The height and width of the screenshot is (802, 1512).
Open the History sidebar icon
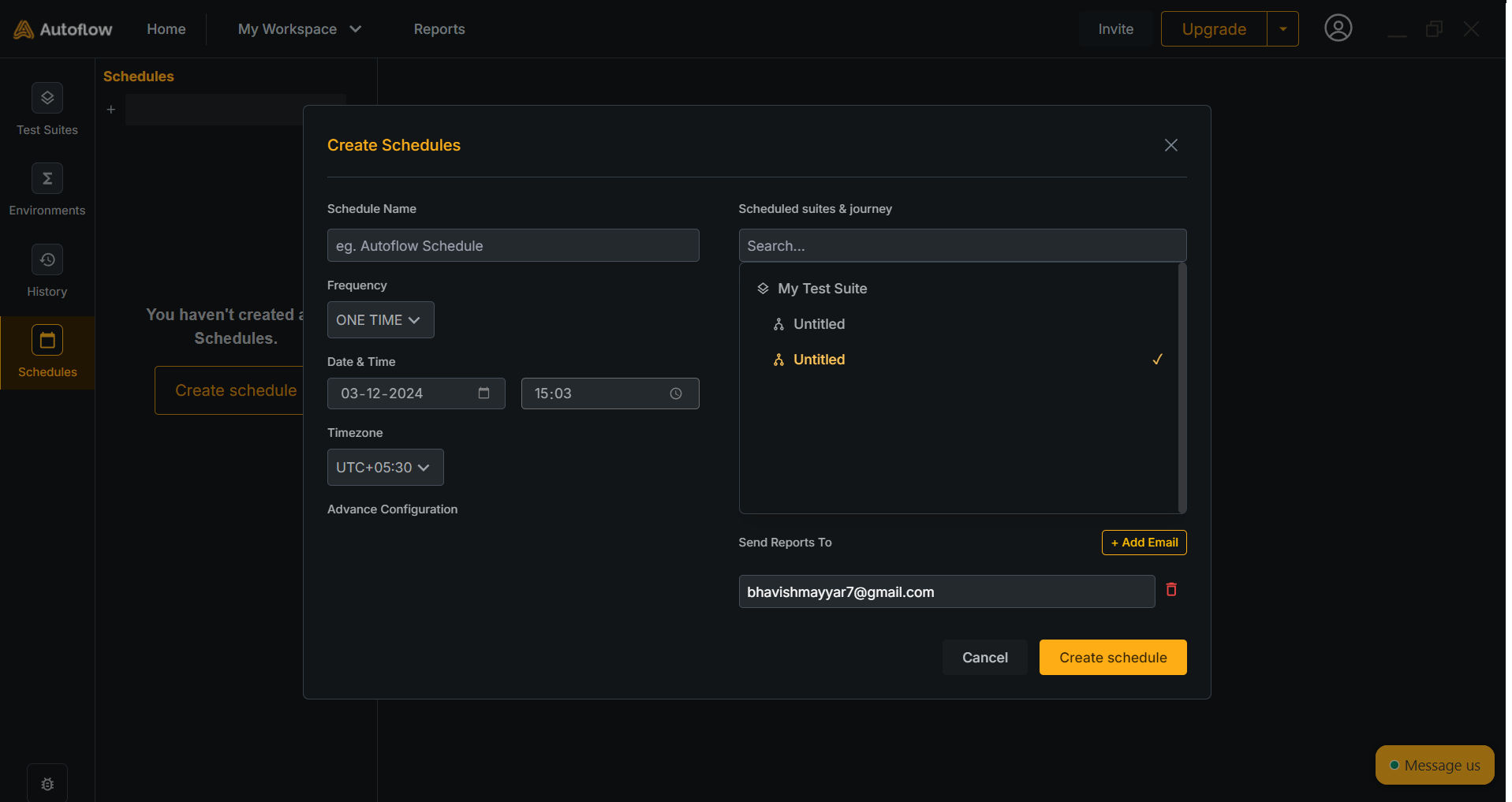click(x=47, y=260)
